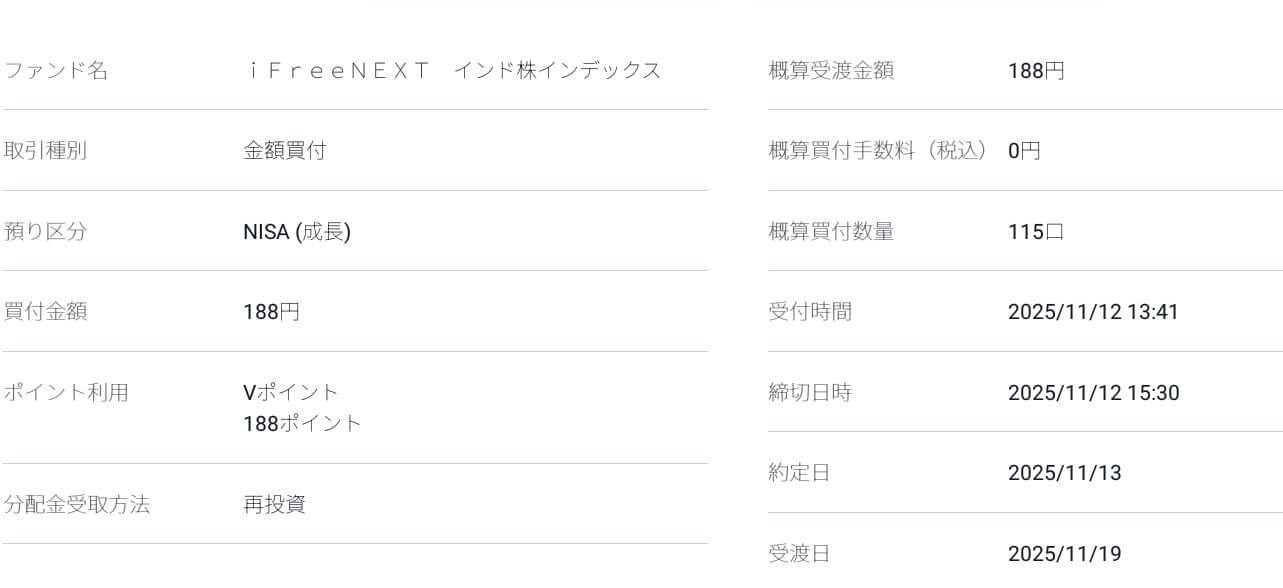Click the 188ポイント points amount
Image resolution: width=1283 pixels, height=588 pixels.
click(302, 424)
